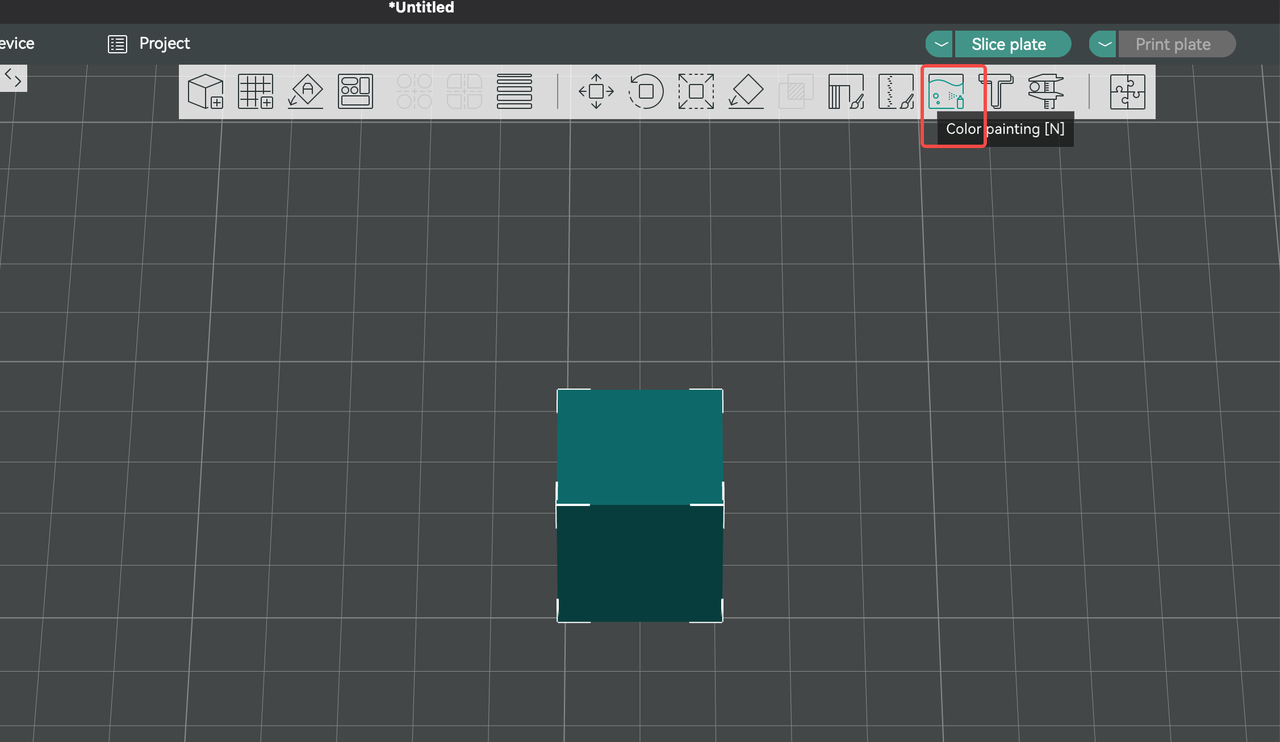Open the Measure caliper tool
1280x742 pixels.
(1046, 91)
